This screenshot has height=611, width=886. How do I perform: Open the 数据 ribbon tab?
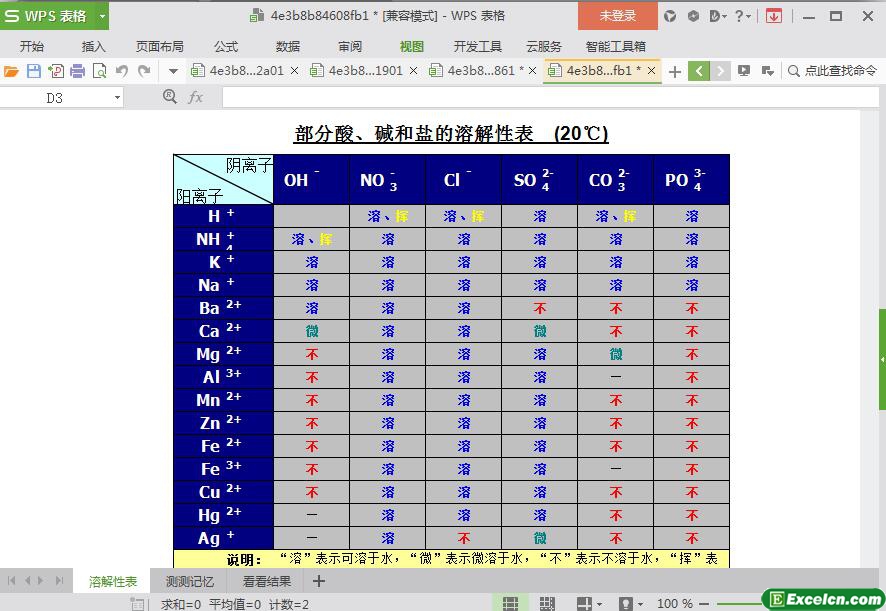288,46
